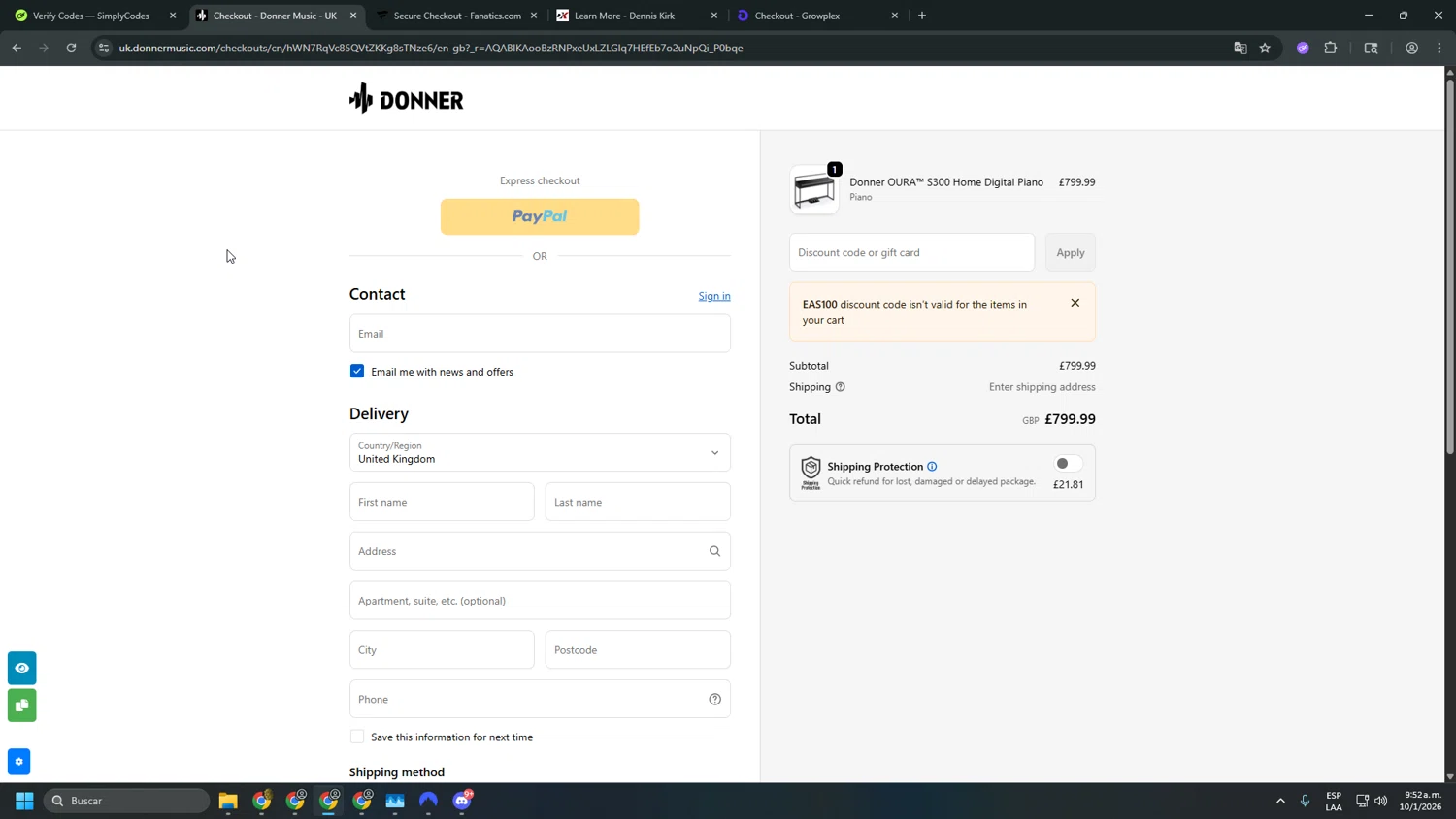Click the browser back arrow
The image size is (1456, 819).
tap(17, 48)
